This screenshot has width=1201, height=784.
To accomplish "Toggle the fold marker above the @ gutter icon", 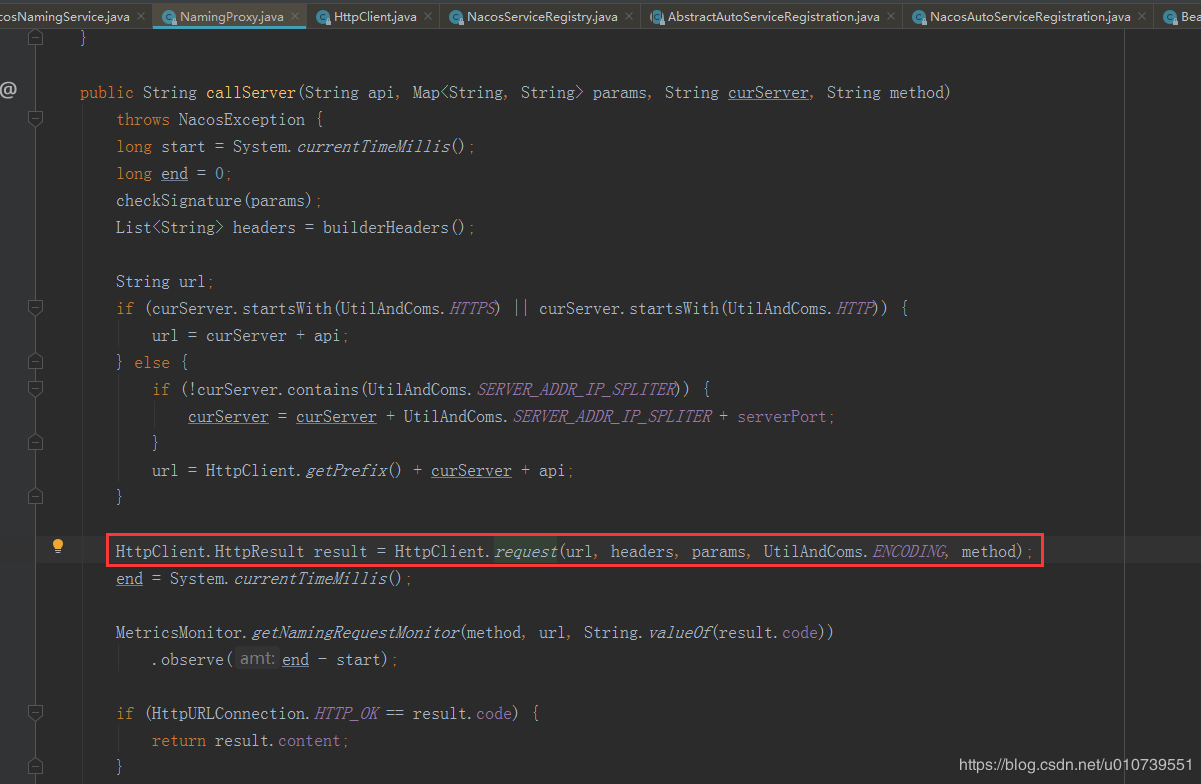I will [x=36, y=38].
